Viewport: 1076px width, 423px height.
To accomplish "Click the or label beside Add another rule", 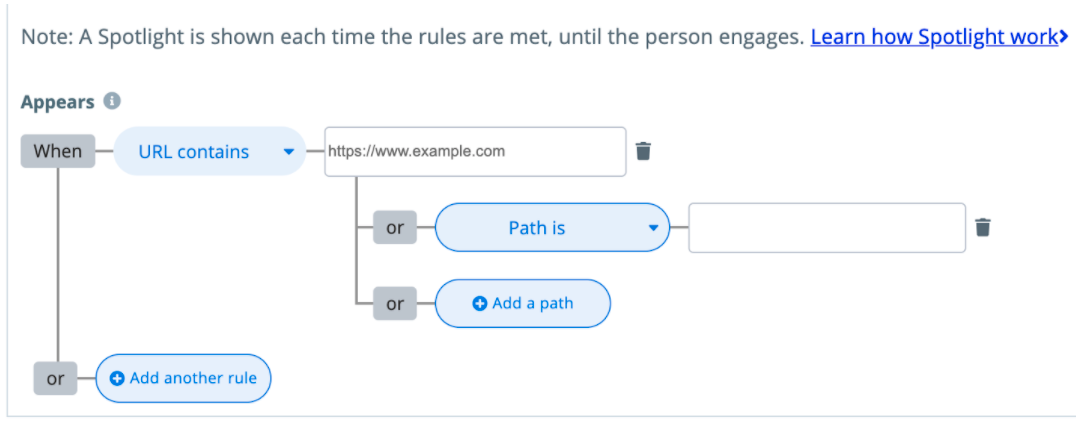I will pyautogui.click(x=55, y=378).
